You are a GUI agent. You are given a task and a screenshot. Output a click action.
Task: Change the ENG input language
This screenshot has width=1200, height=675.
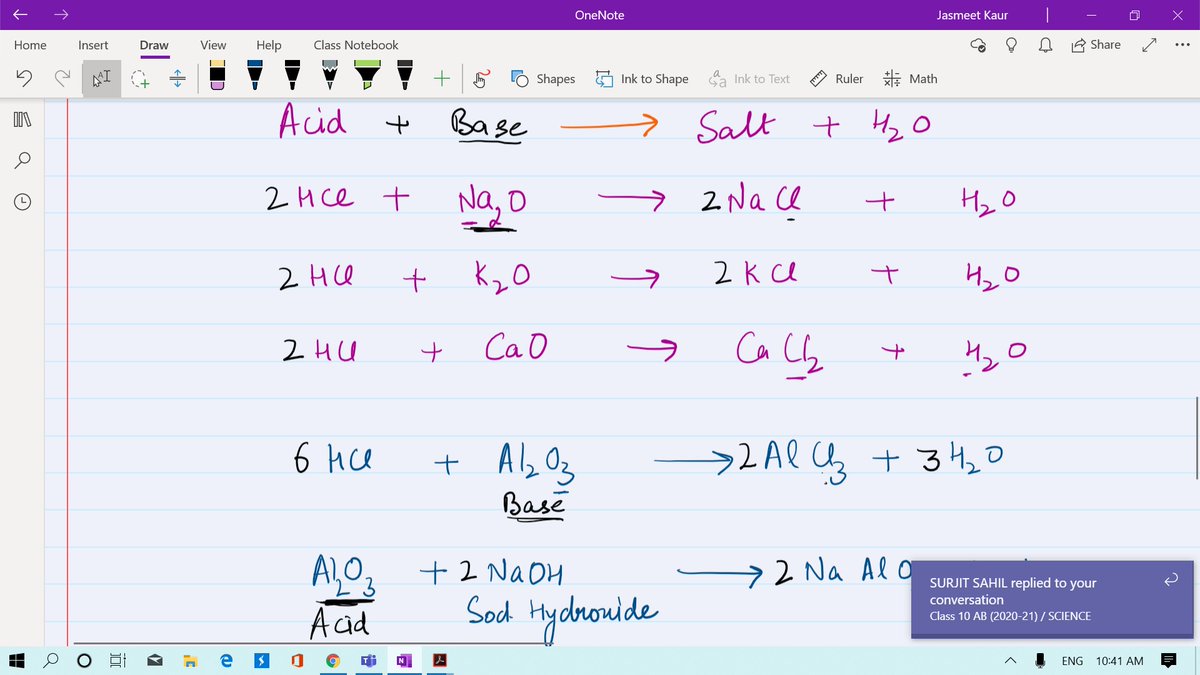[1072, 661]
